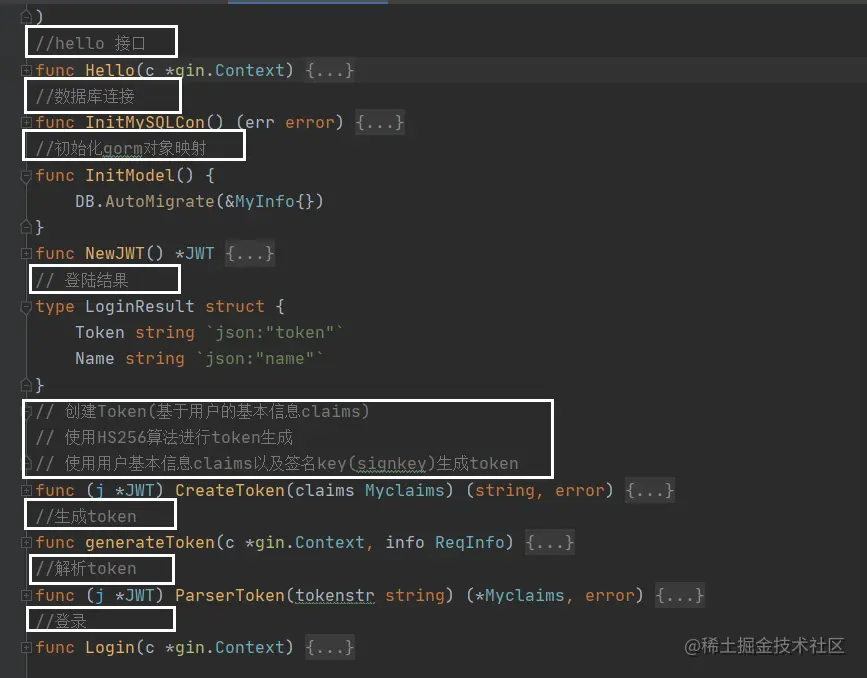The image size is (867, 678).
Task: Expand the InitMySQLCon function fold marker
Action: pos(26,122)
